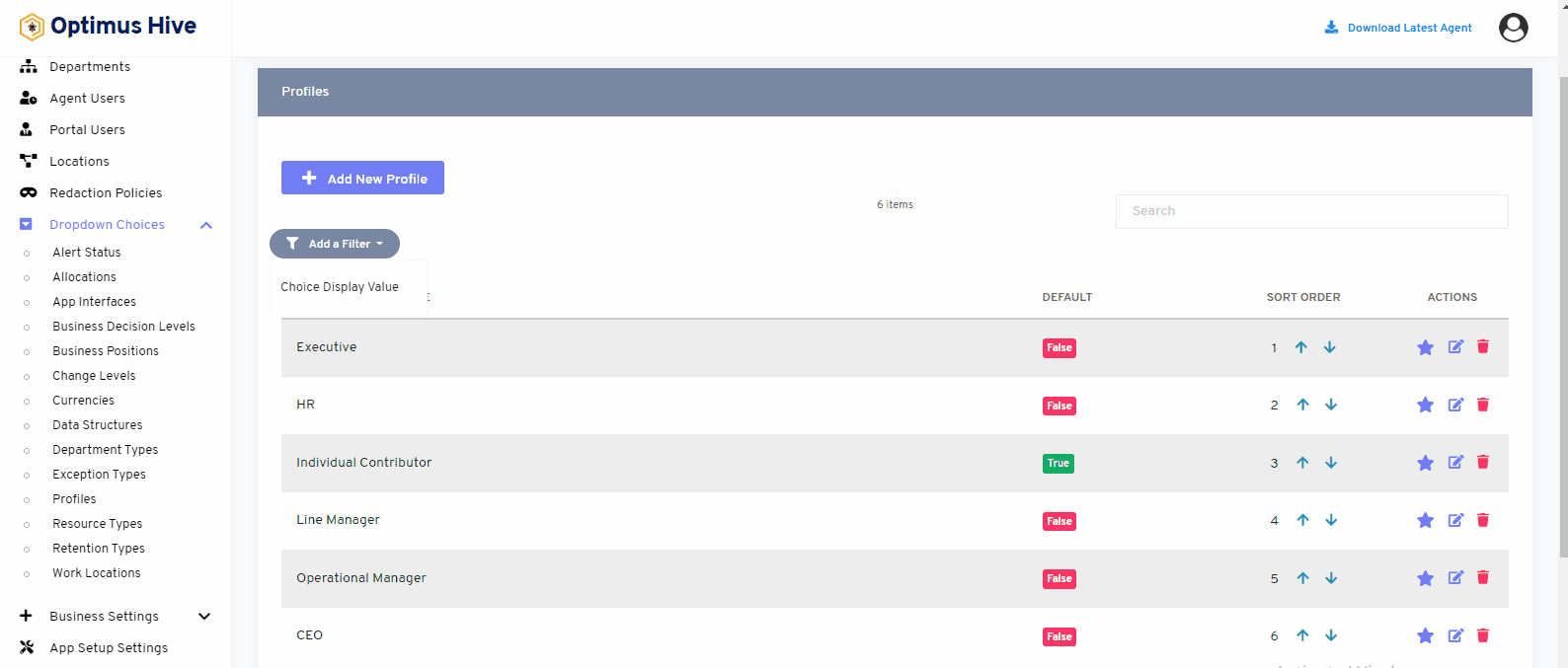Viewport: 1568px width, 668px height.
Task: Edit the HR profile
Action: 1455,405
